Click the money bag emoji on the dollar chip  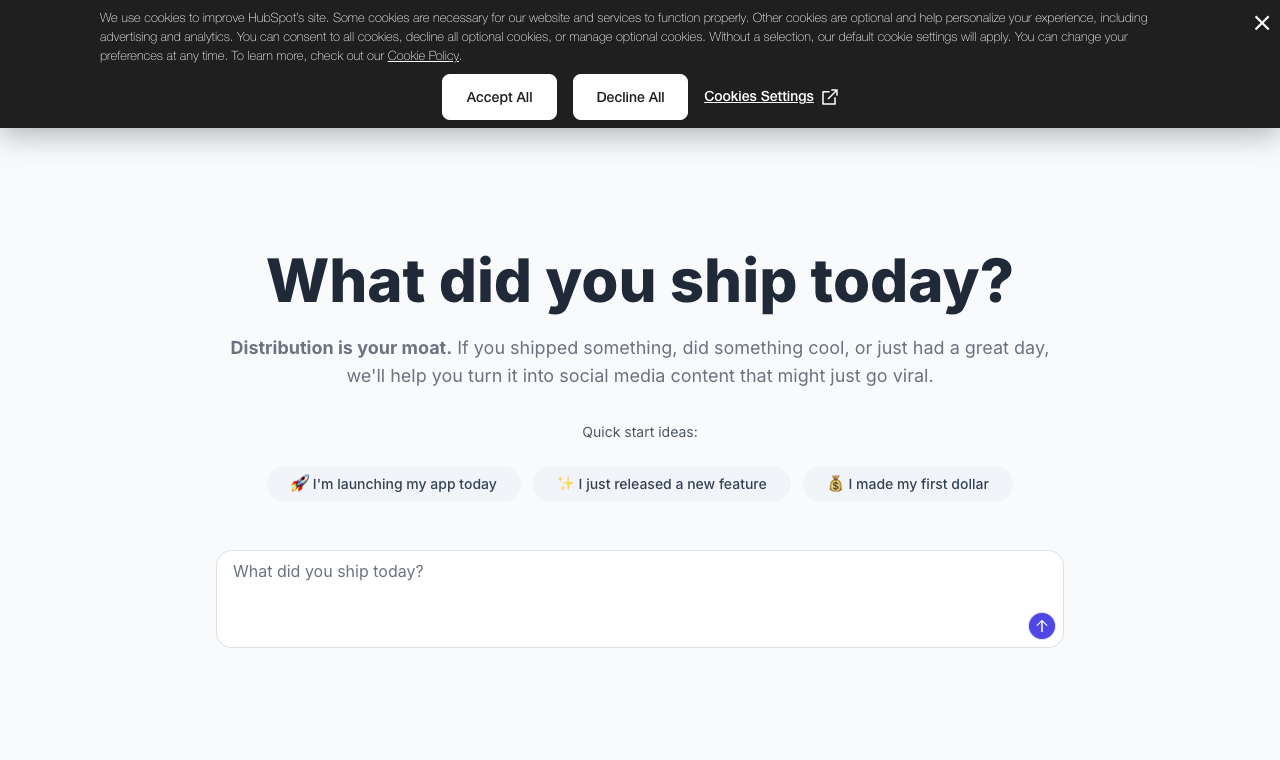[836, 484]
